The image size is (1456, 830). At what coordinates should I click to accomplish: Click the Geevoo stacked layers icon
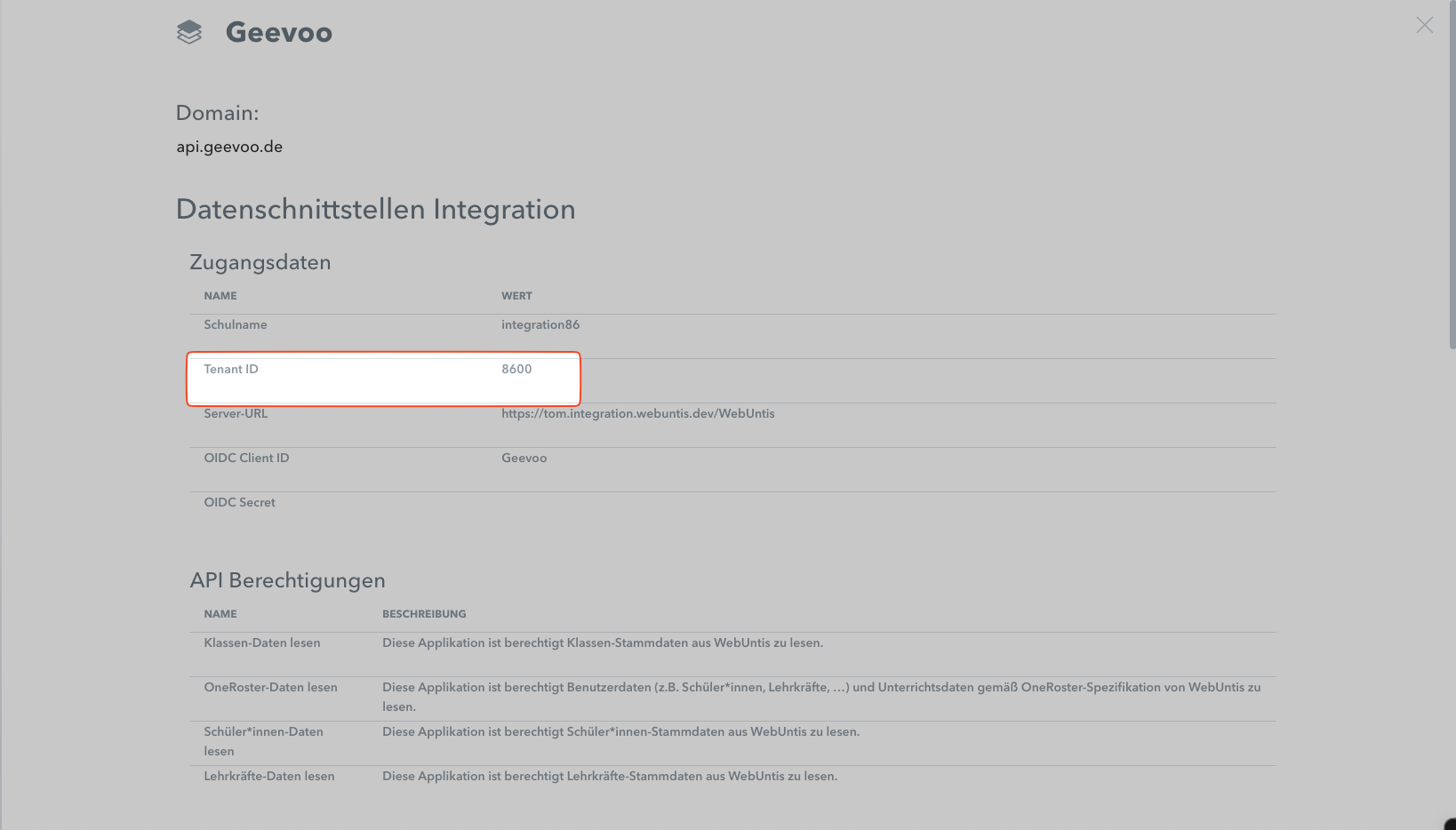point(189,33)
